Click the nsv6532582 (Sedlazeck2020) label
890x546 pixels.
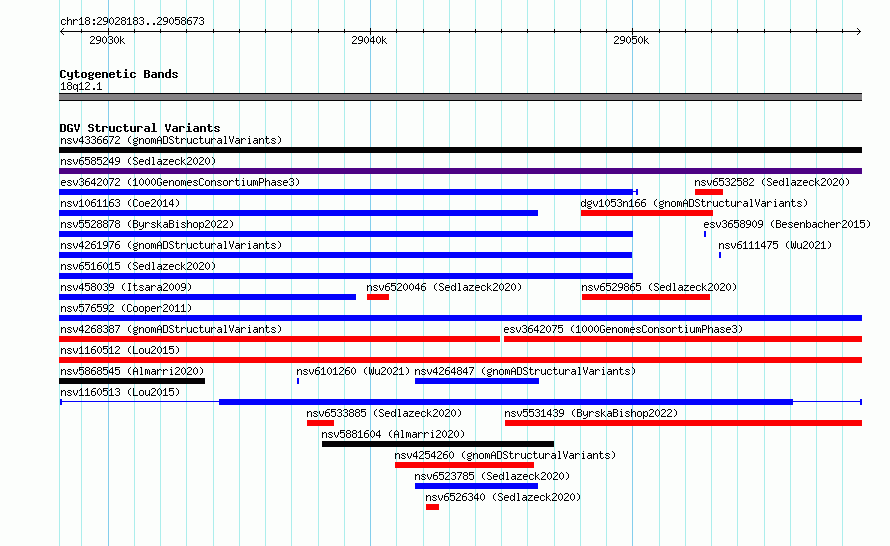click(772, 182)
